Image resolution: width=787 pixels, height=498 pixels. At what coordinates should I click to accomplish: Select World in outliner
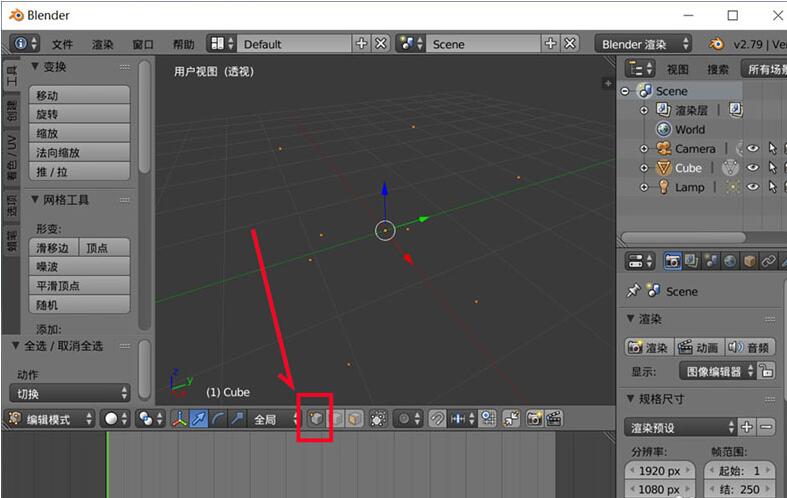[690, 130]
